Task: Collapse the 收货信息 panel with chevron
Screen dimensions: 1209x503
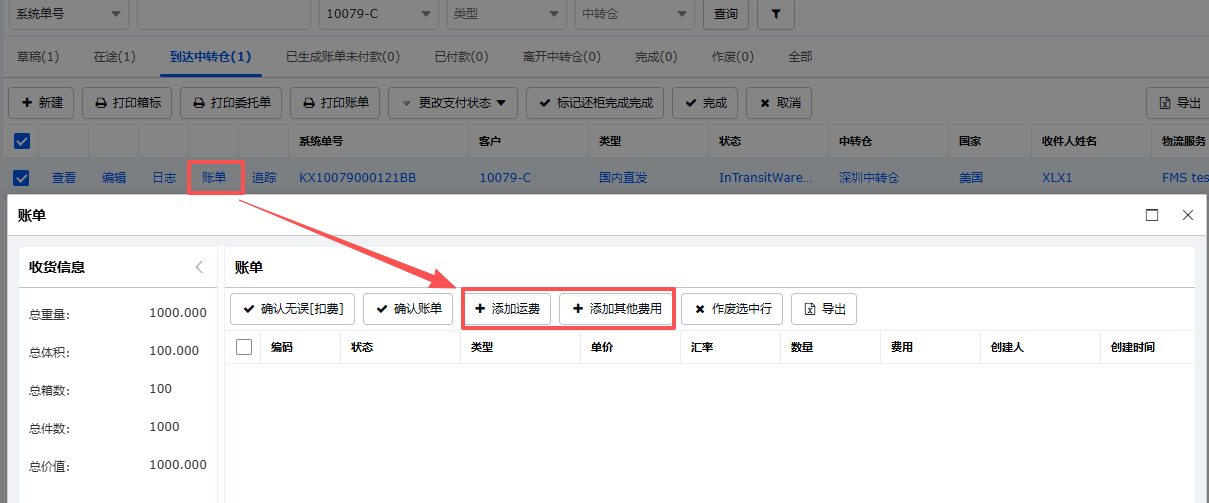Action: (199, 267)
